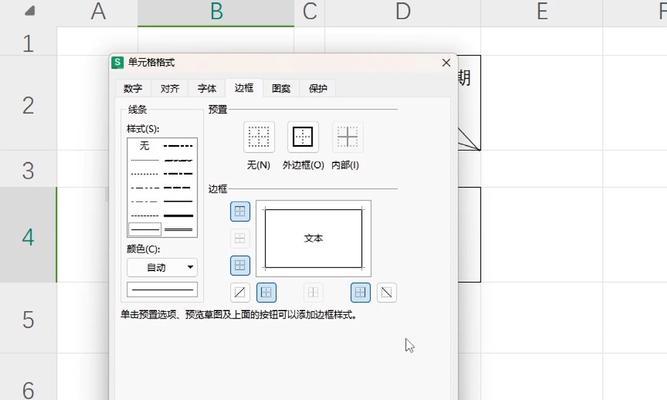Select row 6 header
Image resolution: width=667 pixels, height=400 pixels.
pyautogui.click(x=28, y=377)
